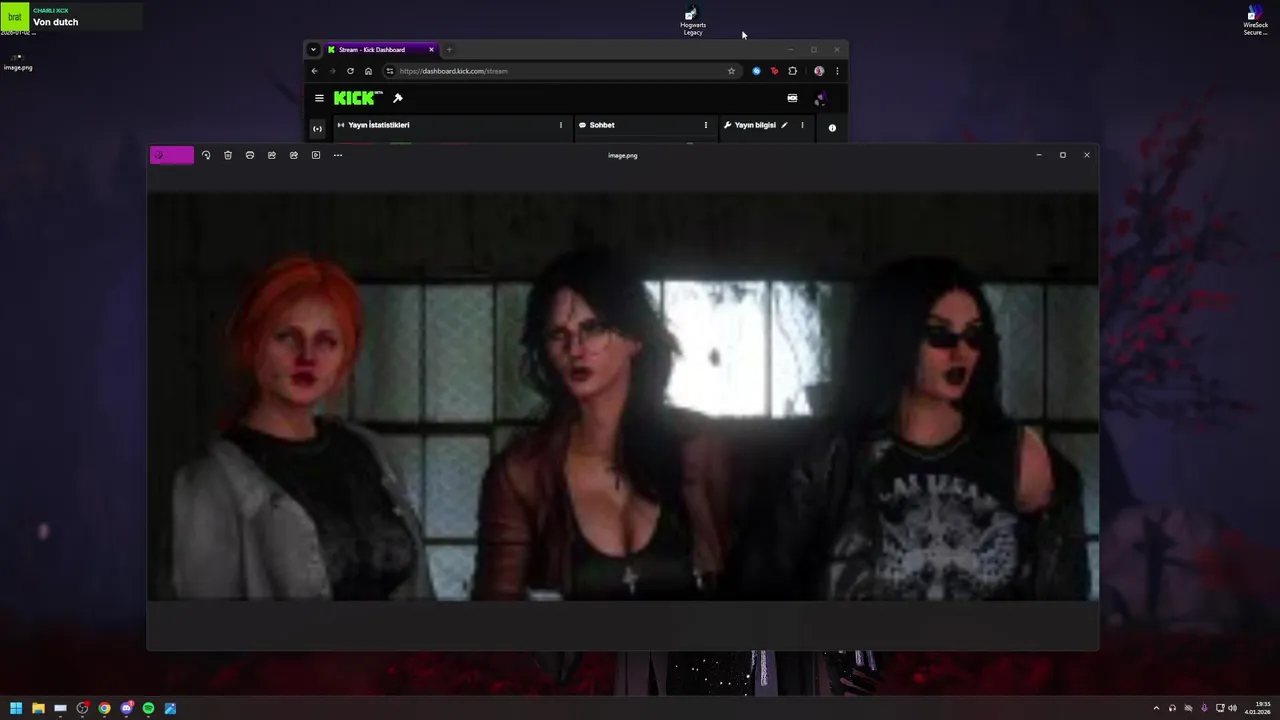The width and height of the screenshot is (1280, 720).
Task: Click the broadcast icon in Kick sidebar
Action: [x=317, y=128]
